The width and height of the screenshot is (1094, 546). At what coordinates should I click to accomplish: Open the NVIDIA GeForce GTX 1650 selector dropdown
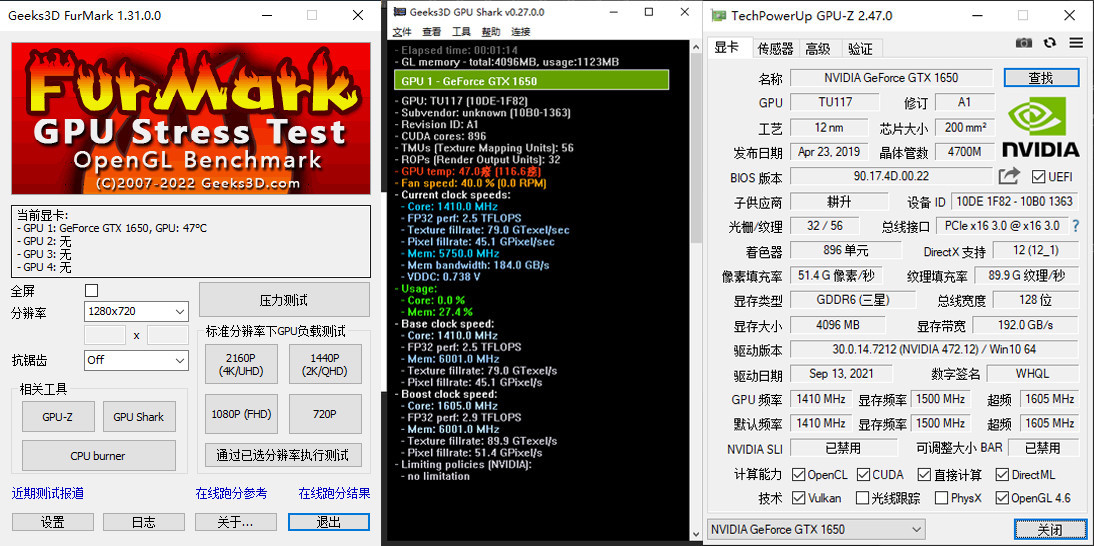[x=817, y=529]
